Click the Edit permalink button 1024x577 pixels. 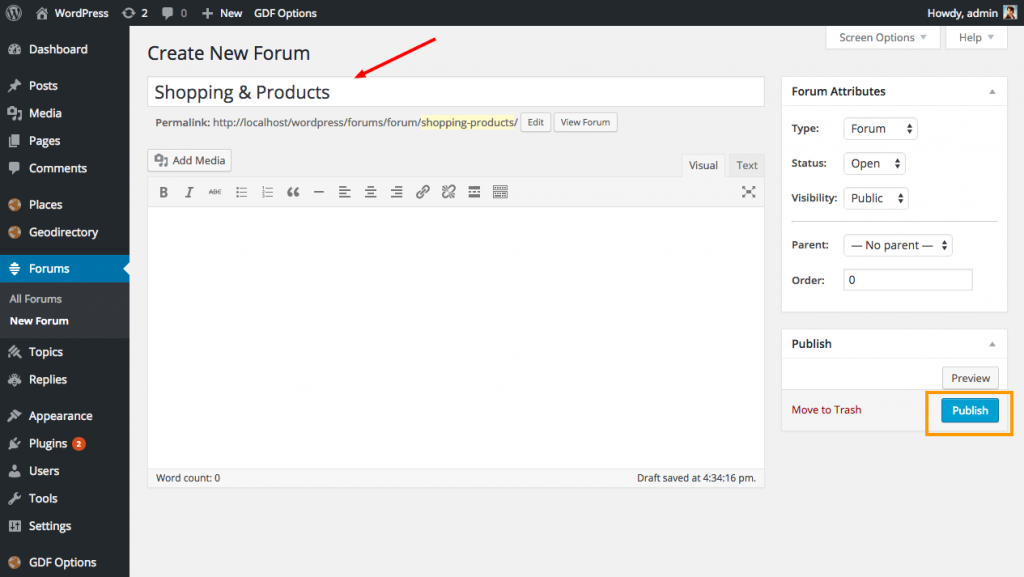point(536,122)
